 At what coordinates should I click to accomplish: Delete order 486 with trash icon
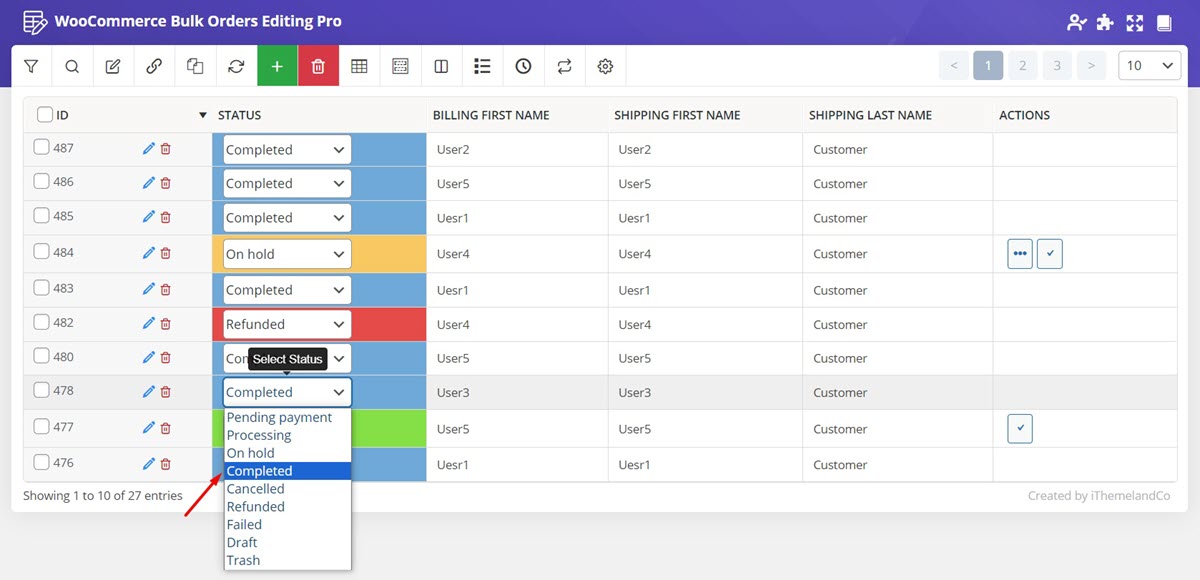(x=166, y=183)
